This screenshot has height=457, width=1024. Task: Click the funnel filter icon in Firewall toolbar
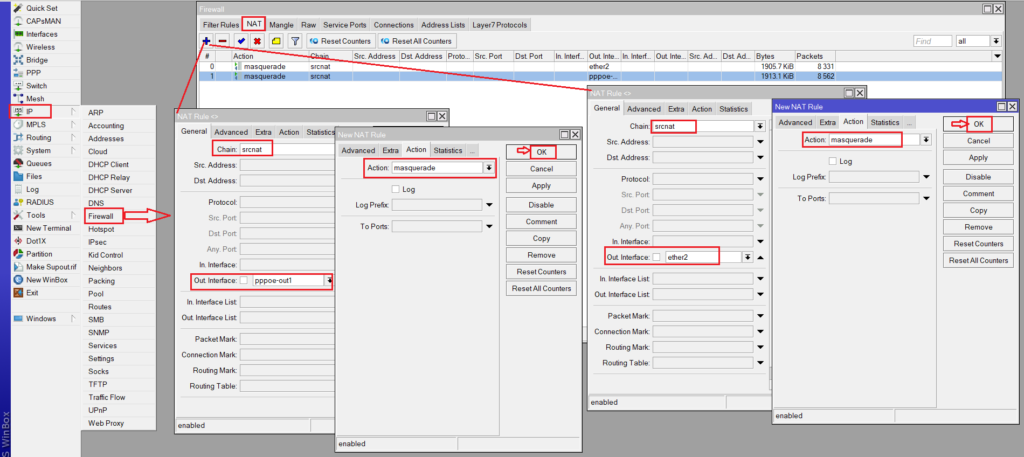coord(295,41)
